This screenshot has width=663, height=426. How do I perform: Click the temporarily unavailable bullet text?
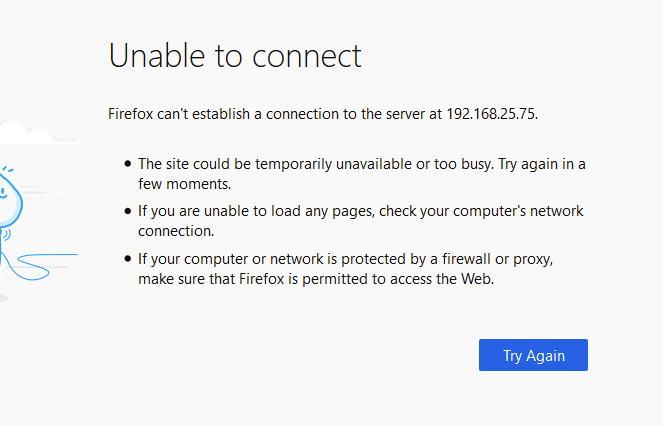362,174
